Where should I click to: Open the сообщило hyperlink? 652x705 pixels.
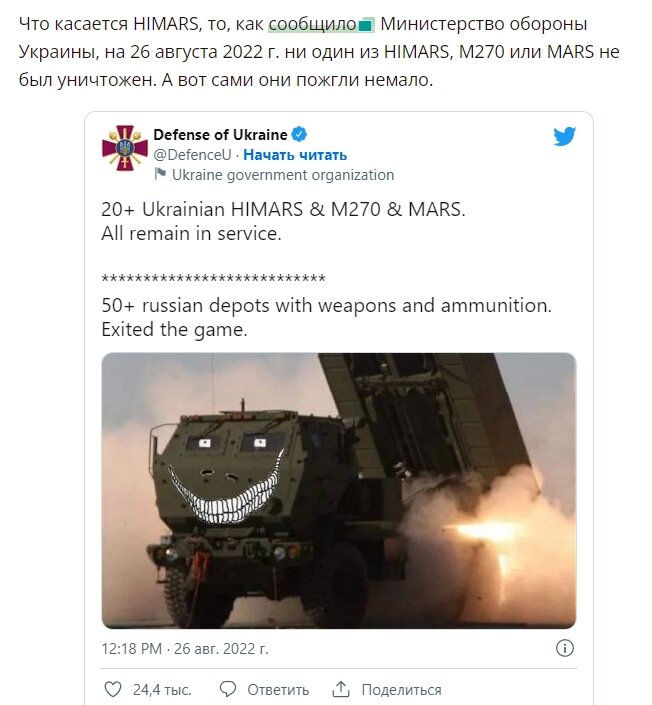(312, 24)
